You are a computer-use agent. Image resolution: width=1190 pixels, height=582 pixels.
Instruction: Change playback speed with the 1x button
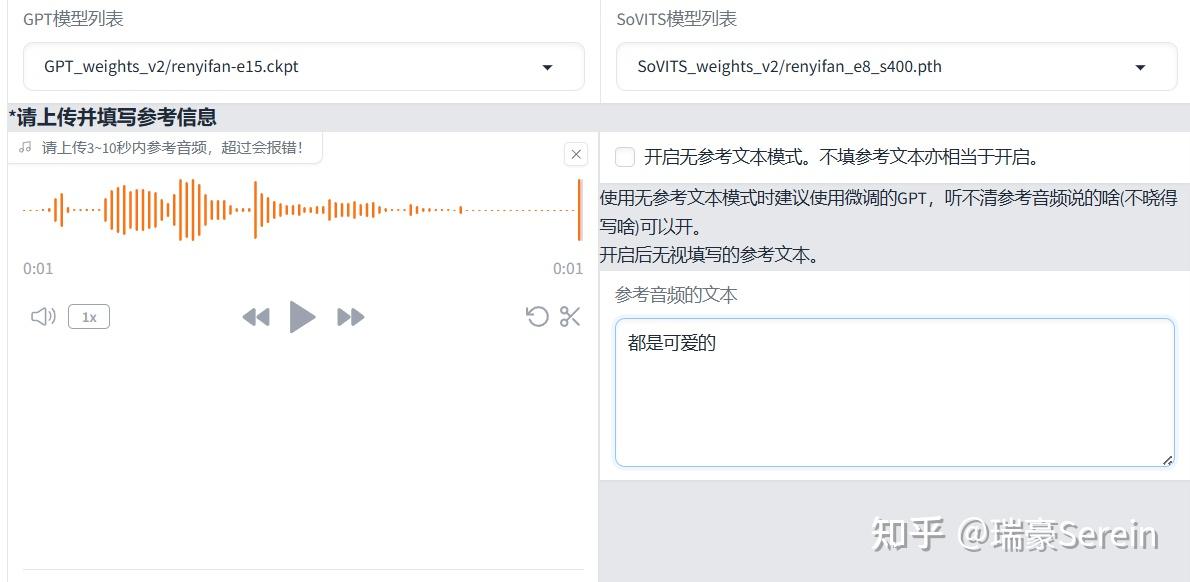(x=89, y=316)
